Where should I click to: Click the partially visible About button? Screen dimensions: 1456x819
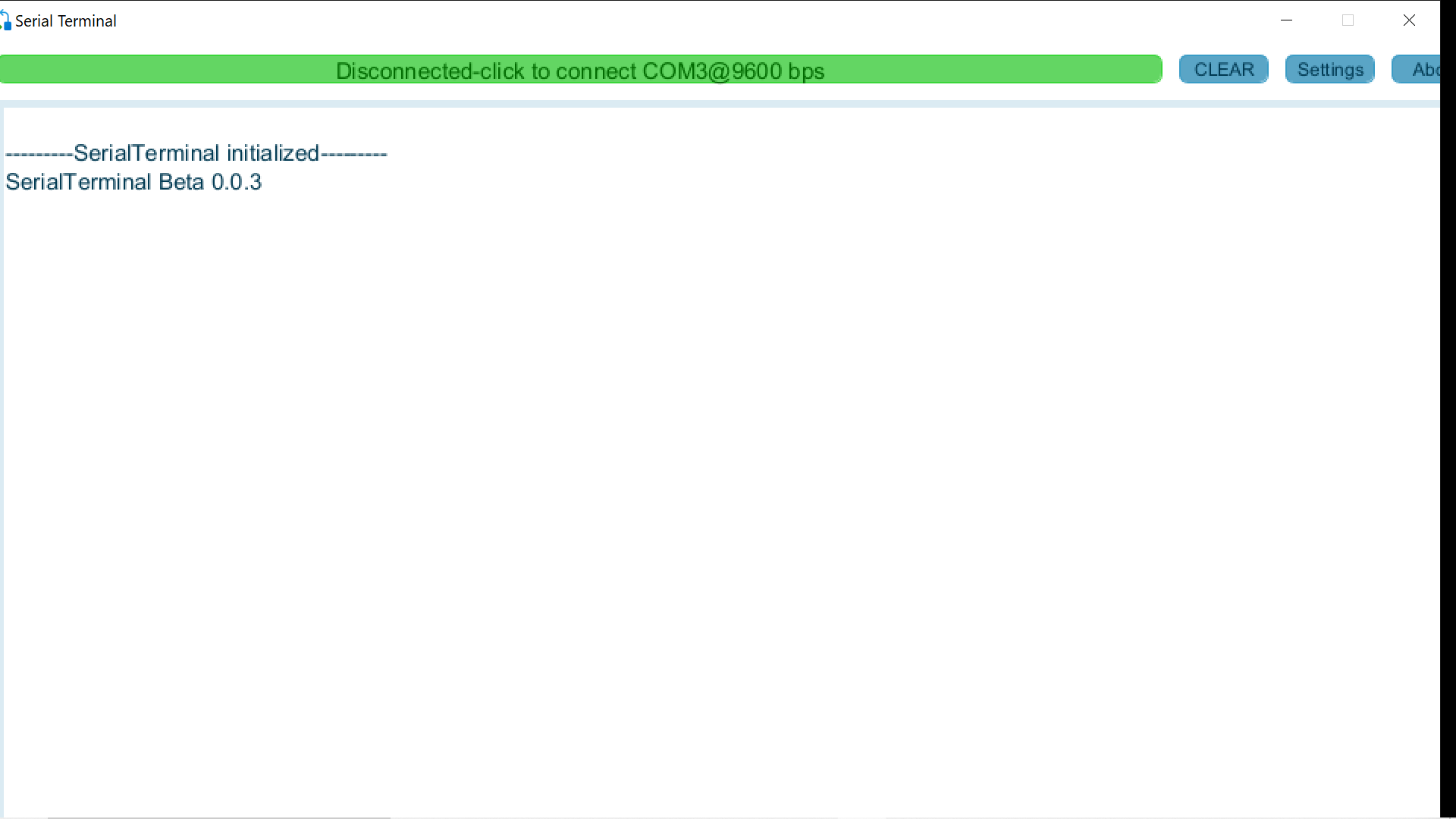pyautogui.click(x=1426, y=69)
